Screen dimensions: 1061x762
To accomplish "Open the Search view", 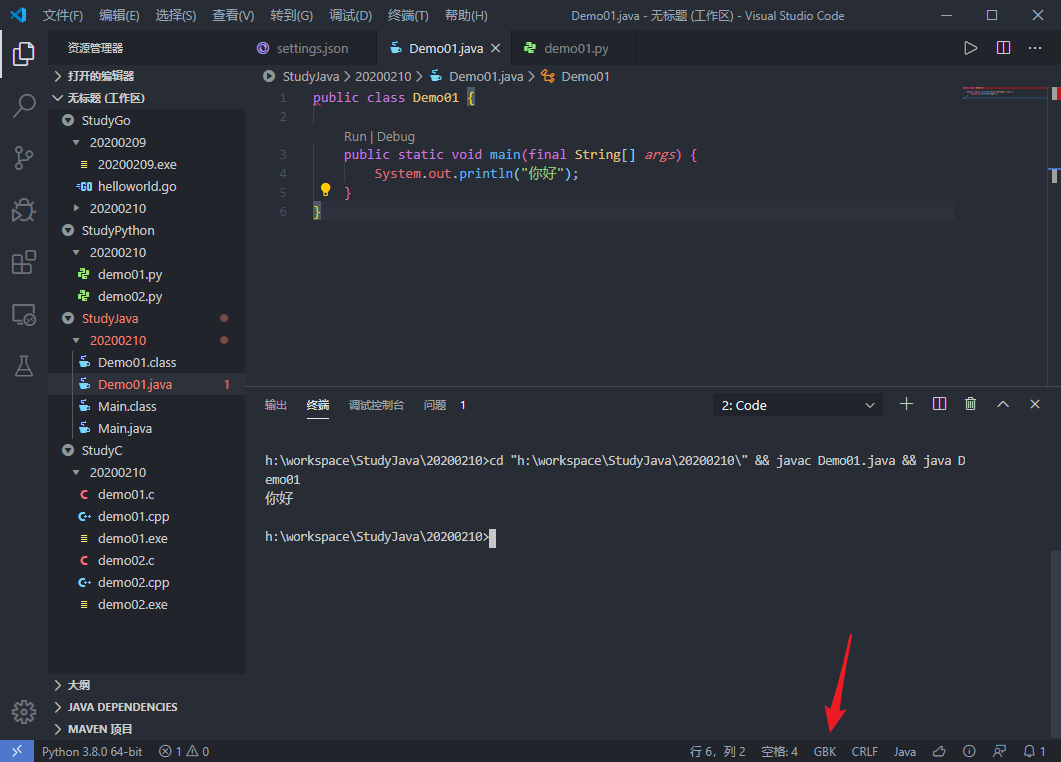I will coord(23,106).
